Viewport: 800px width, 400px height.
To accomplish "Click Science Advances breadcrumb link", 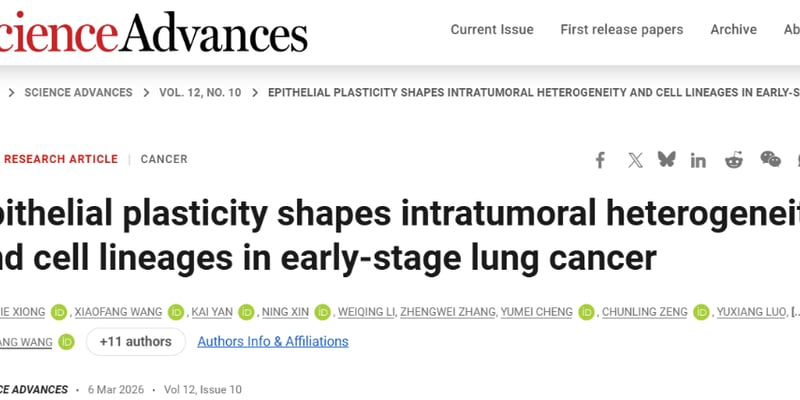I will pos(78,93).
